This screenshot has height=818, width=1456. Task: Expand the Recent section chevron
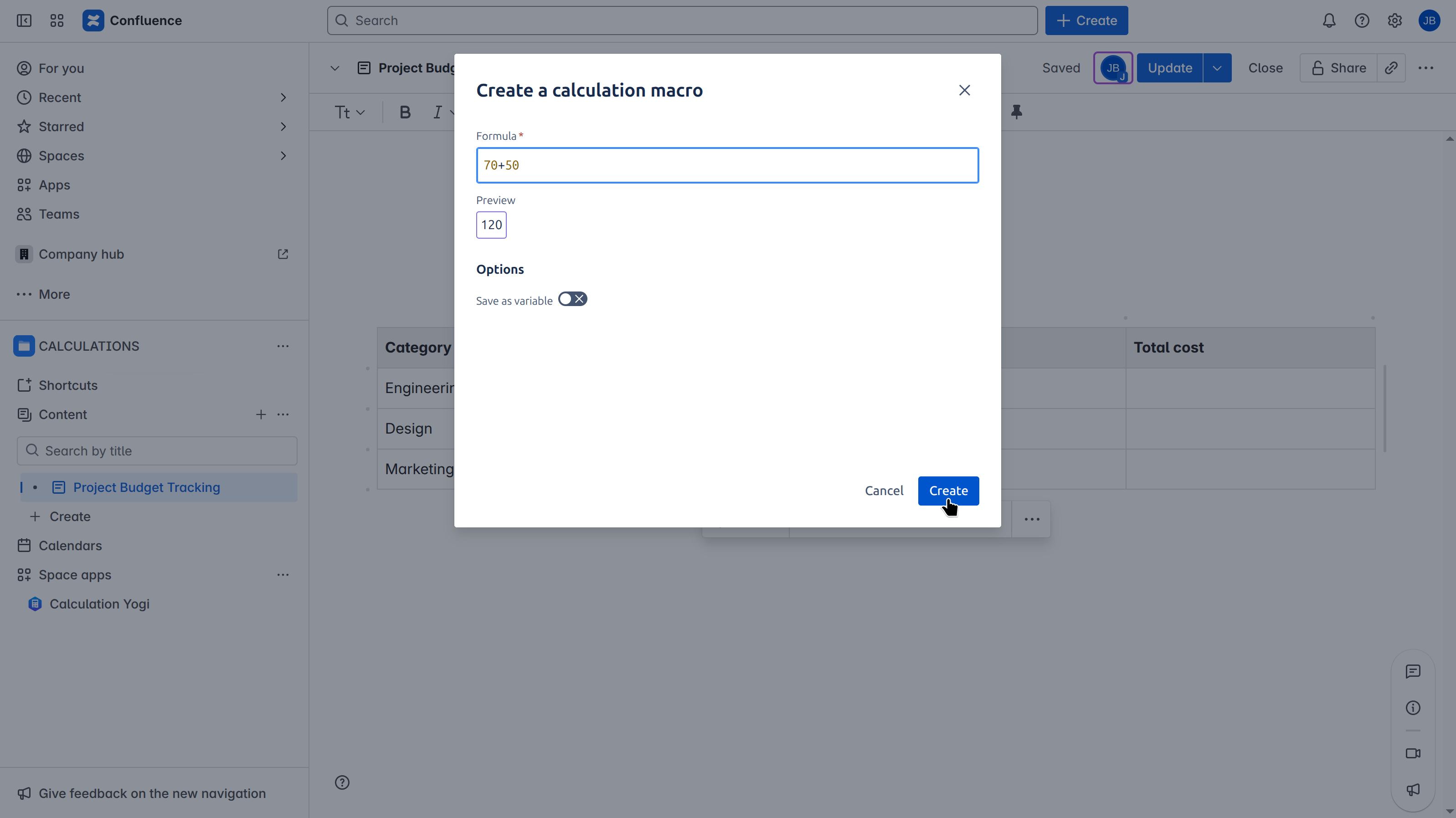[x=283, y=98]
